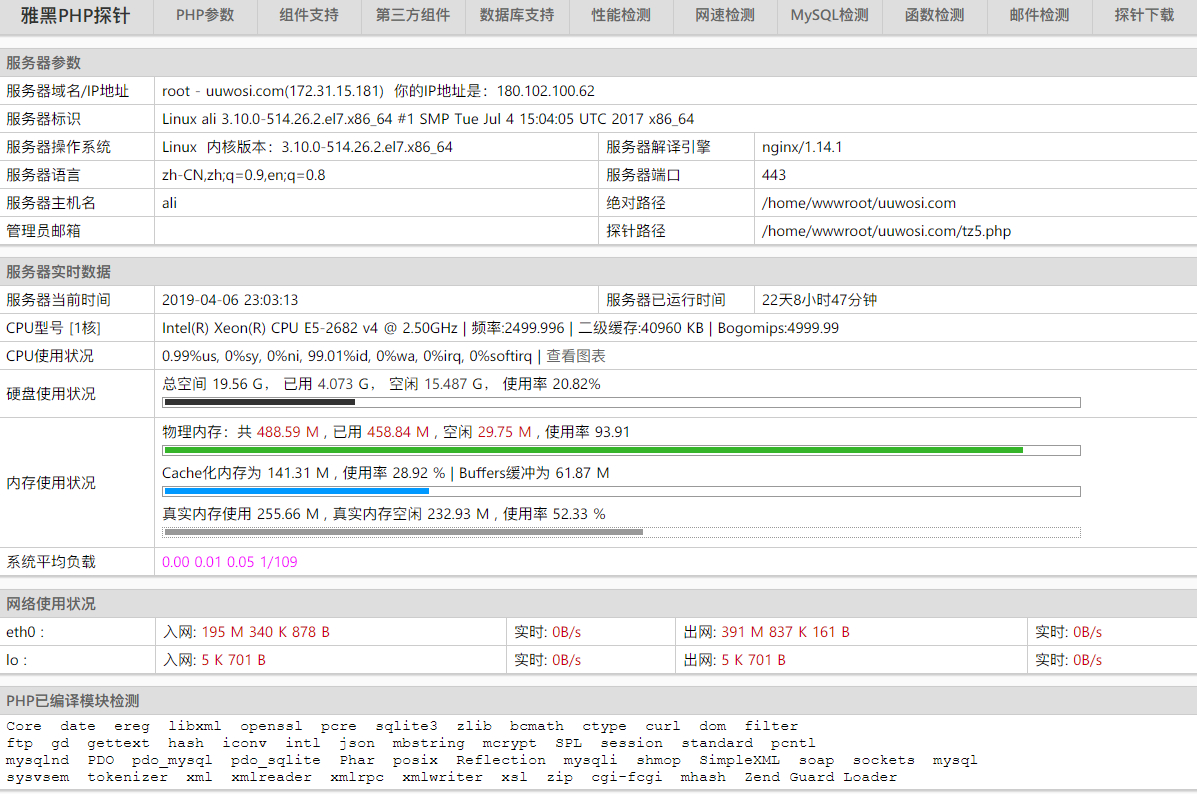Switch to the 网速检测 tab
This screenshot has height=794, width=1197.
pyautogui.click(x=725, y=16)
